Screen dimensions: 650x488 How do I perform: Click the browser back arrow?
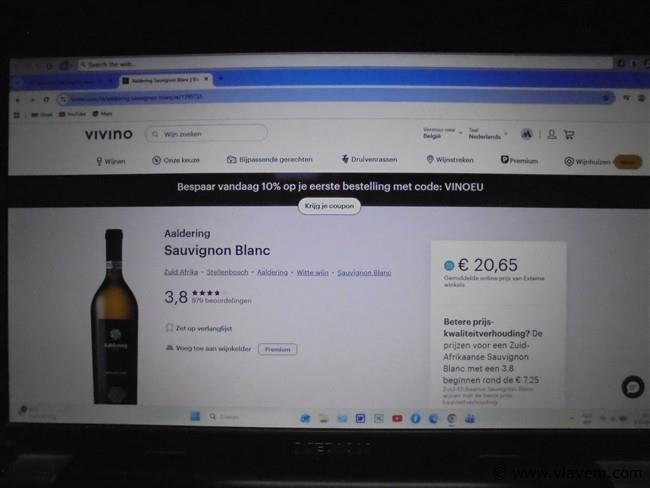tap(17, 100)
